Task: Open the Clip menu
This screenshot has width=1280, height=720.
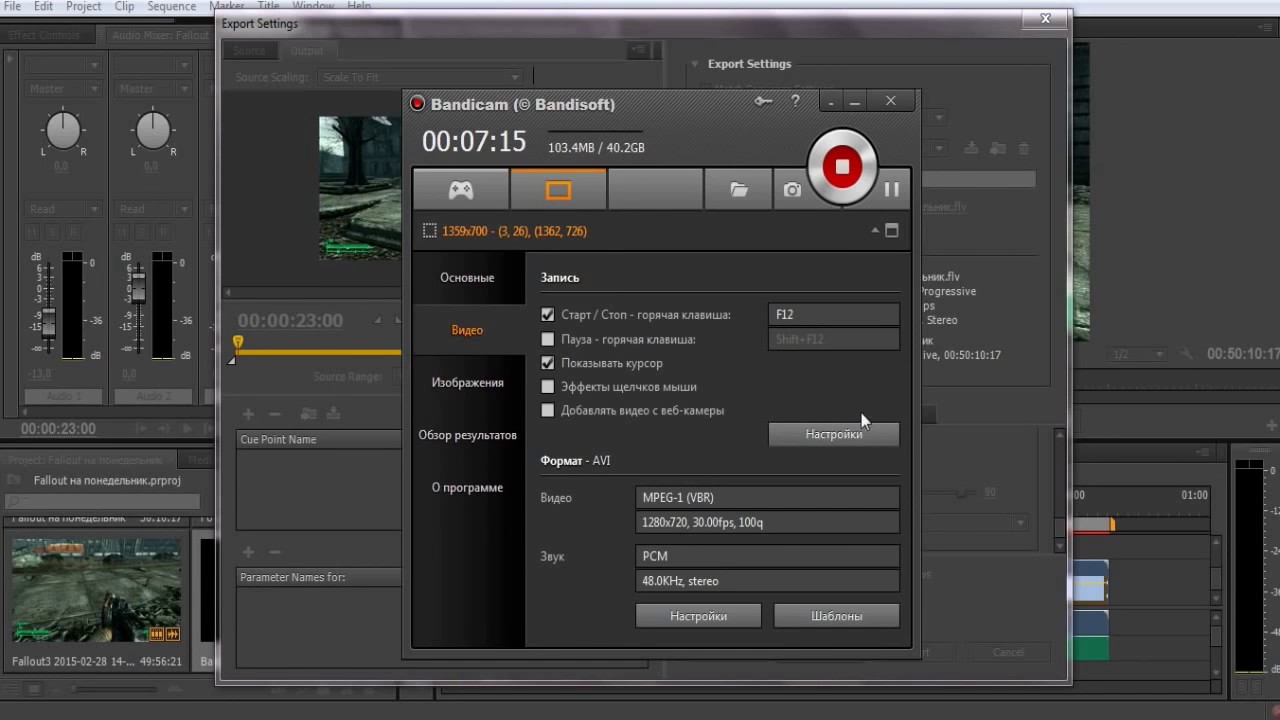Action: coord(124,6)
